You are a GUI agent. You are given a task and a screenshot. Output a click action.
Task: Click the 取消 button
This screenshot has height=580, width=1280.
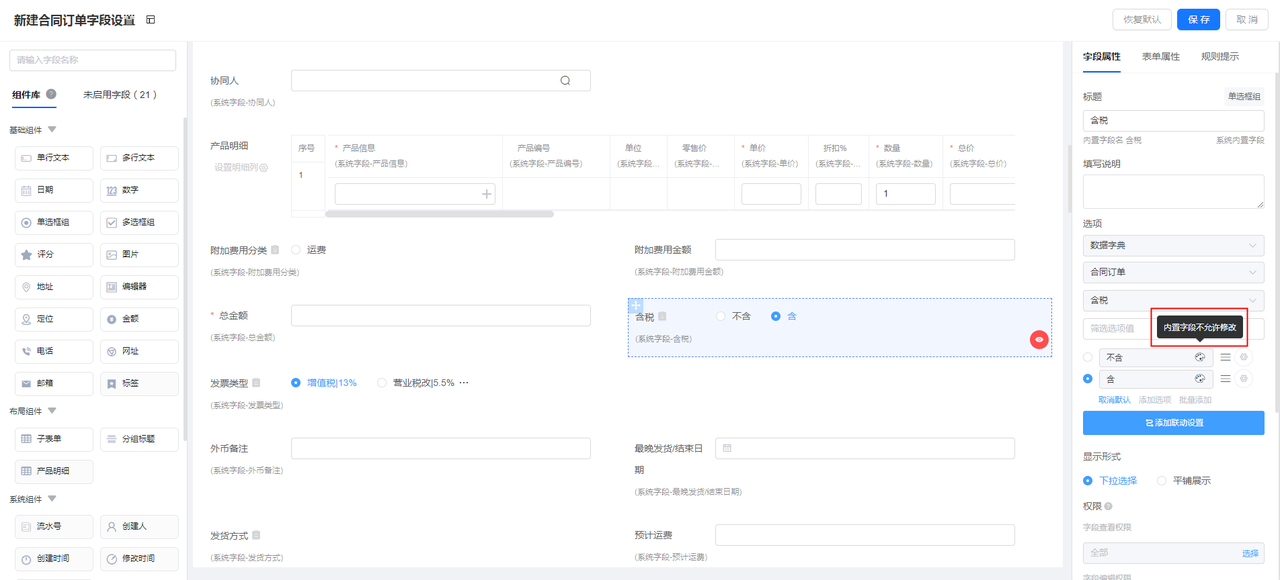1247,20
